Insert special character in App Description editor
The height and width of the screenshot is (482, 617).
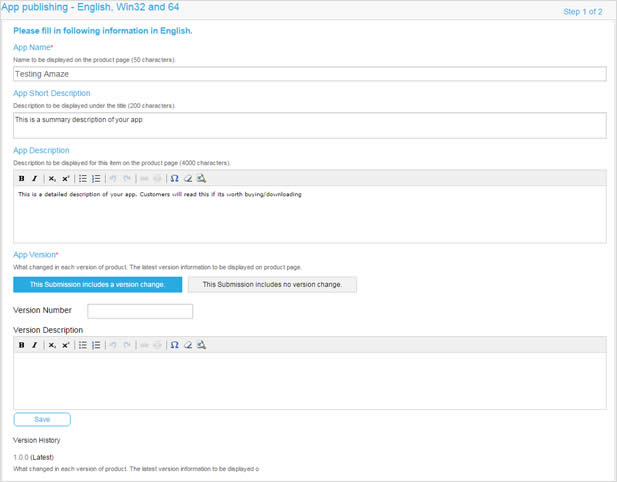pos(174,179)
